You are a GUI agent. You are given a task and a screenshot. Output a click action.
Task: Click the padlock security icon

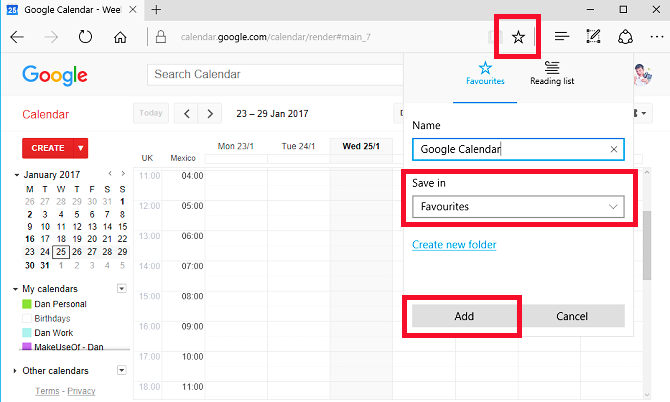pyautogui.click(x=161, y=37)
